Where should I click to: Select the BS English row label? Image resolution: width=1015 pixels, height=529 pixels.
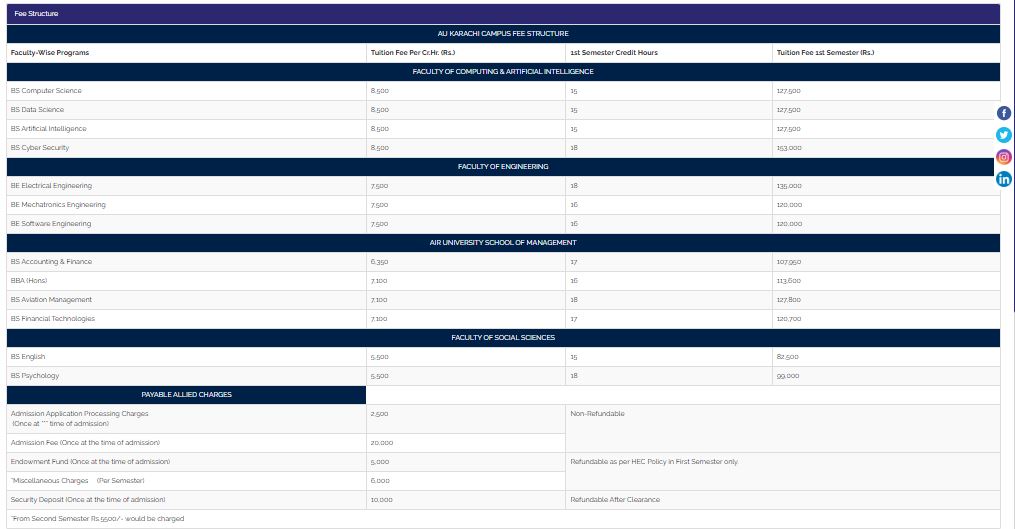click(28, 357)
